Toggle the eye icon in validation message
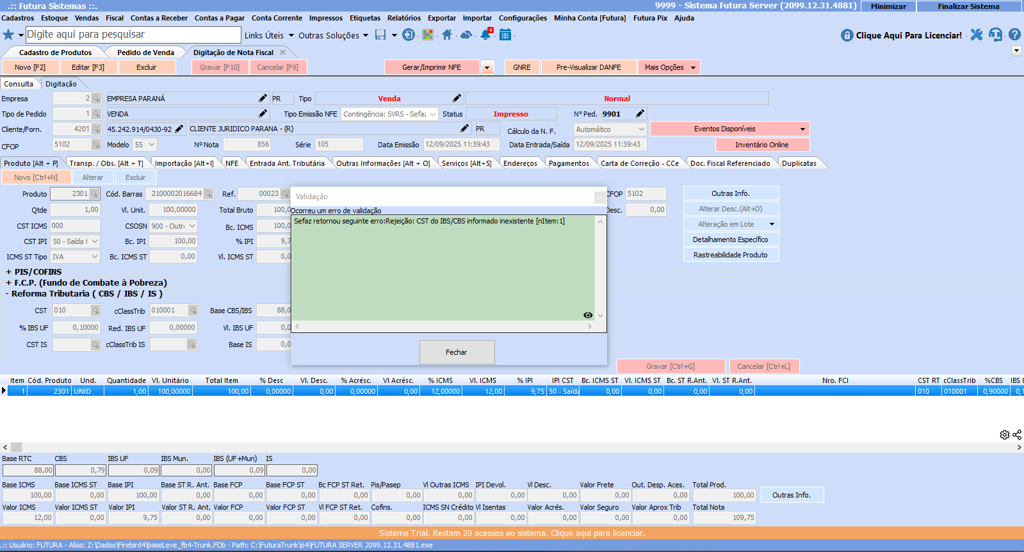Screen dimensions: 1024x552 click(588, 316)
